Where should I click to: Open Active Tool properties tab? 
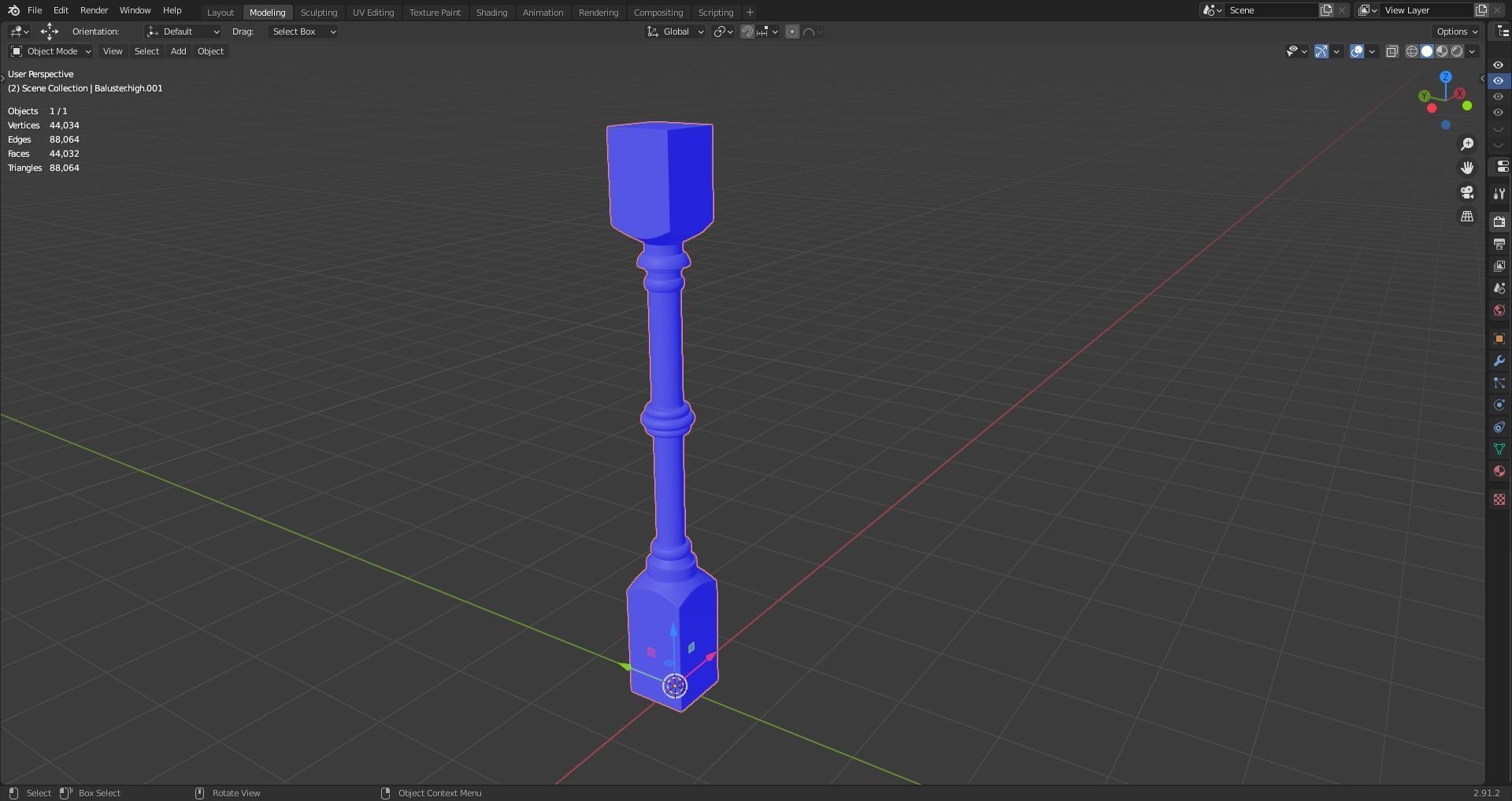[x=1499, y=194]
